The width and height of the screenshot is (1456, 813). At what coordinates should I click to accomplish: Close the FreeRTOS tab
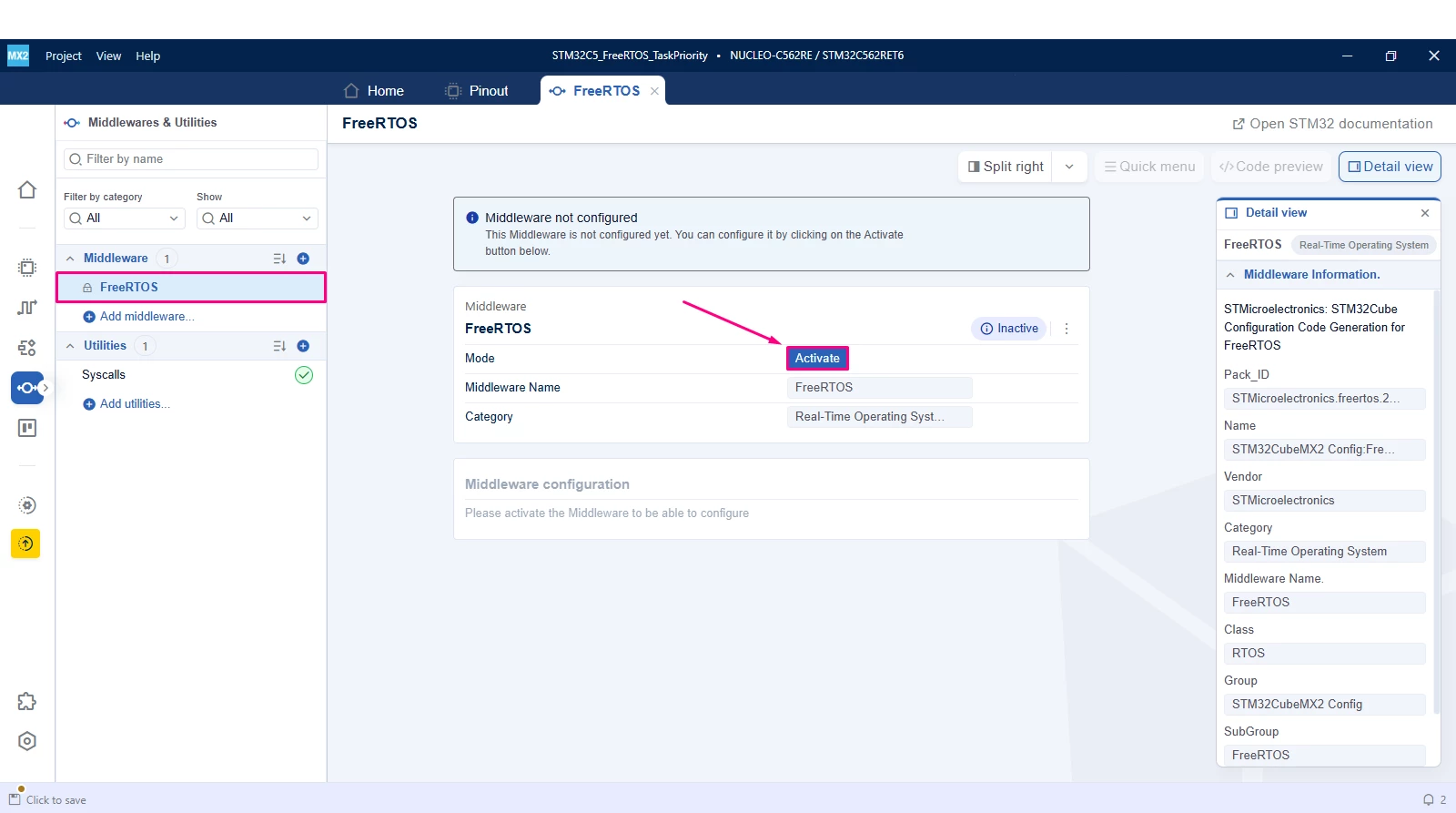tap(654, 91)
